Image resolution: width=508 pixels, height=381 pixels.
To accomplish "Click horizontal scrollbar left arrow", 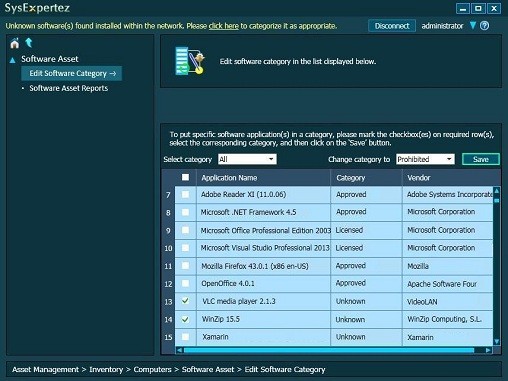I will point(180,350).
